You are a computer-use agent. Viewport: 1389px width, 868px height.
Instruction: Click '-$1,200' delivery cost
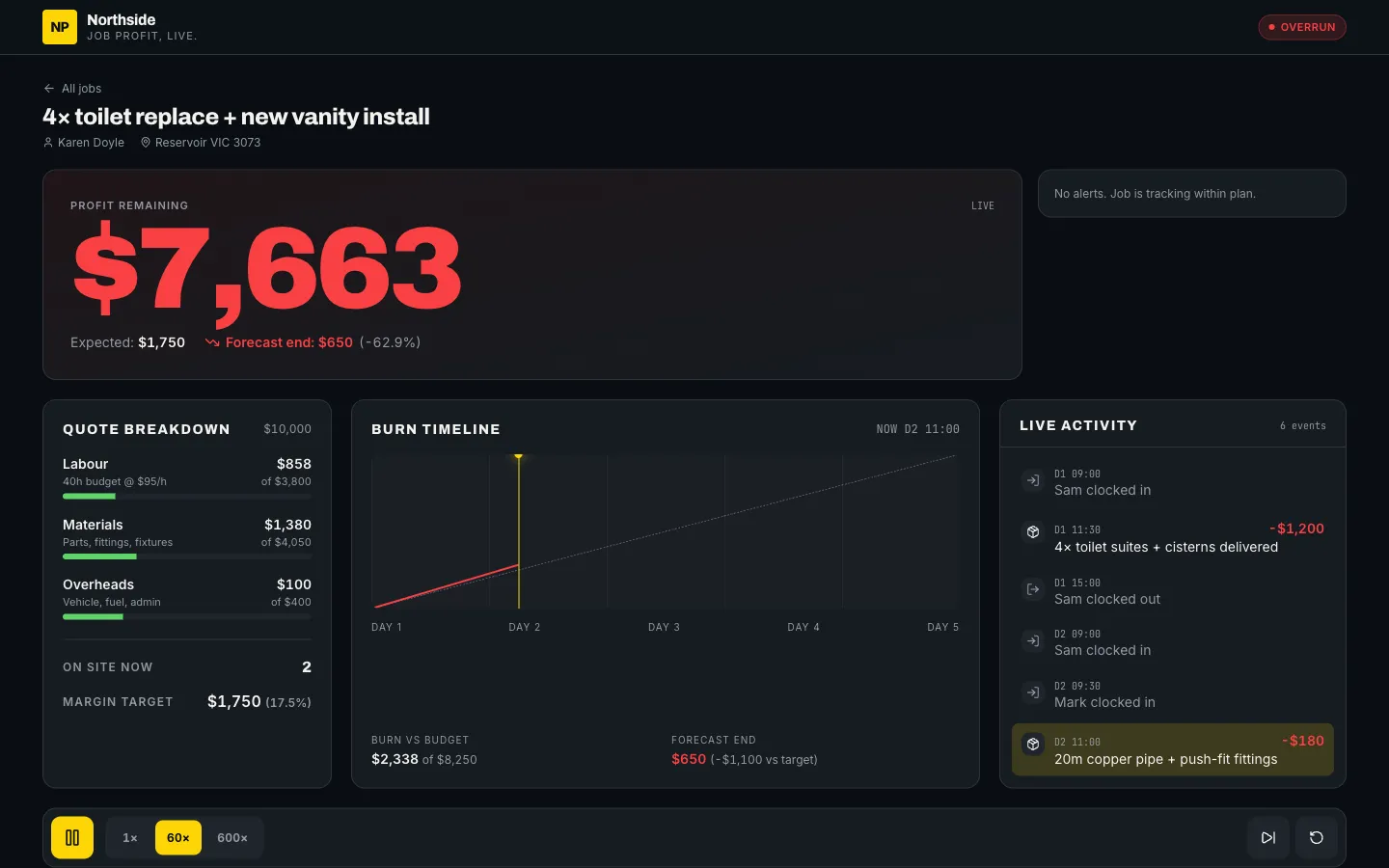(x=1296, y=529)
